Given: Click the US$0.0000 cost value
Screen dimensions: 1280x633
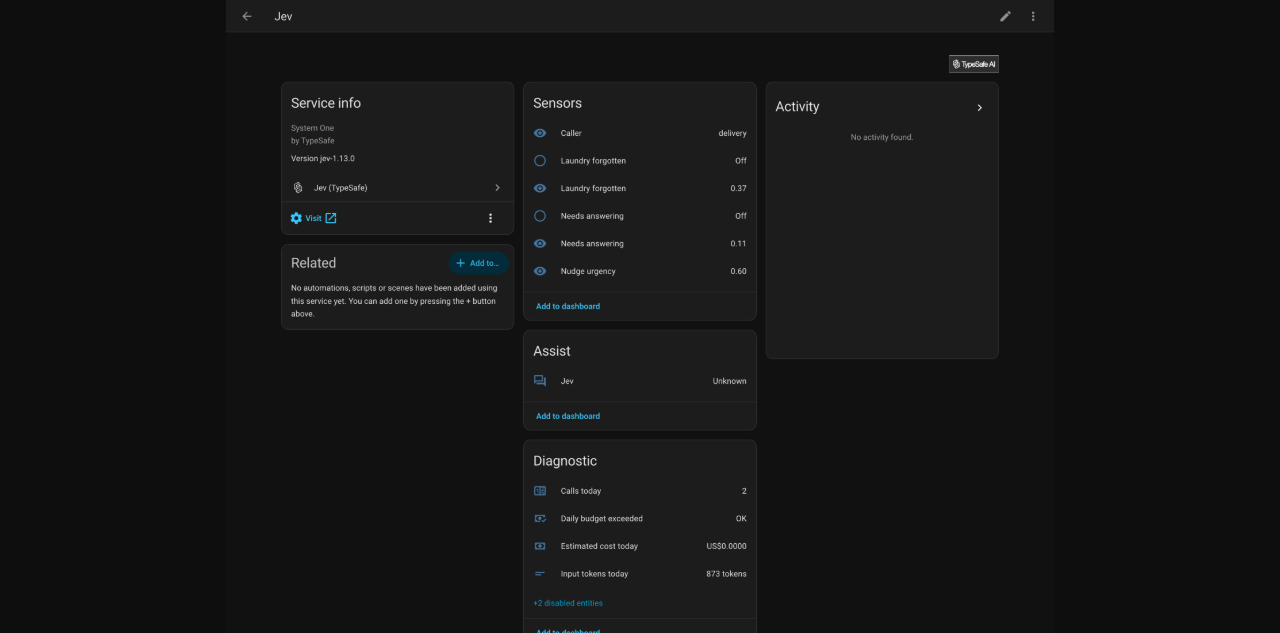Looking at the screenshot, I should click(726, 546).
